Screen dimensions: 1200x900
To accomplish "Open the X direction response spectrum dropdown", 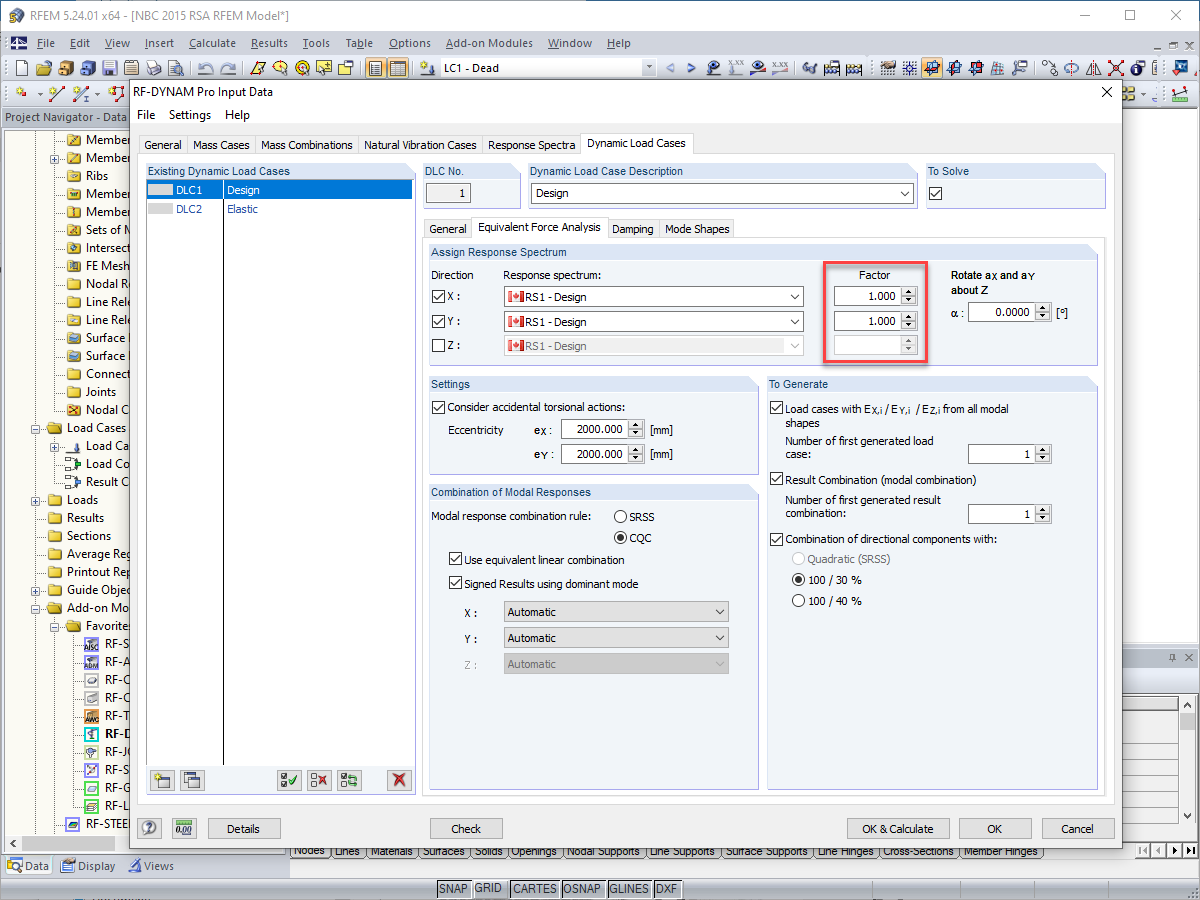I will coord(793,296).
